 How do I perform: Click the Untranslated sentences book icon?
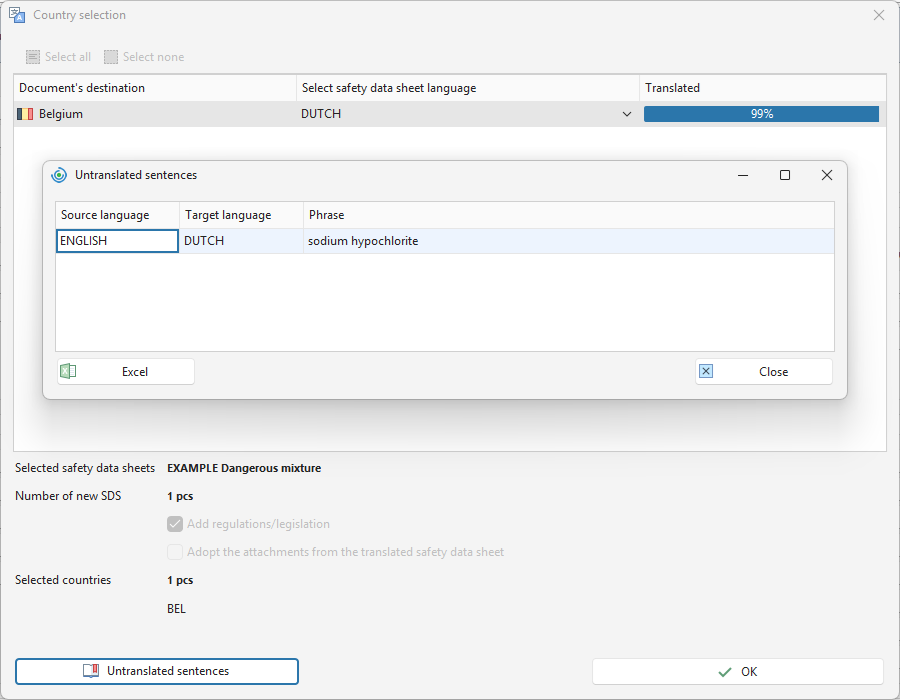[x=91, y=671]
